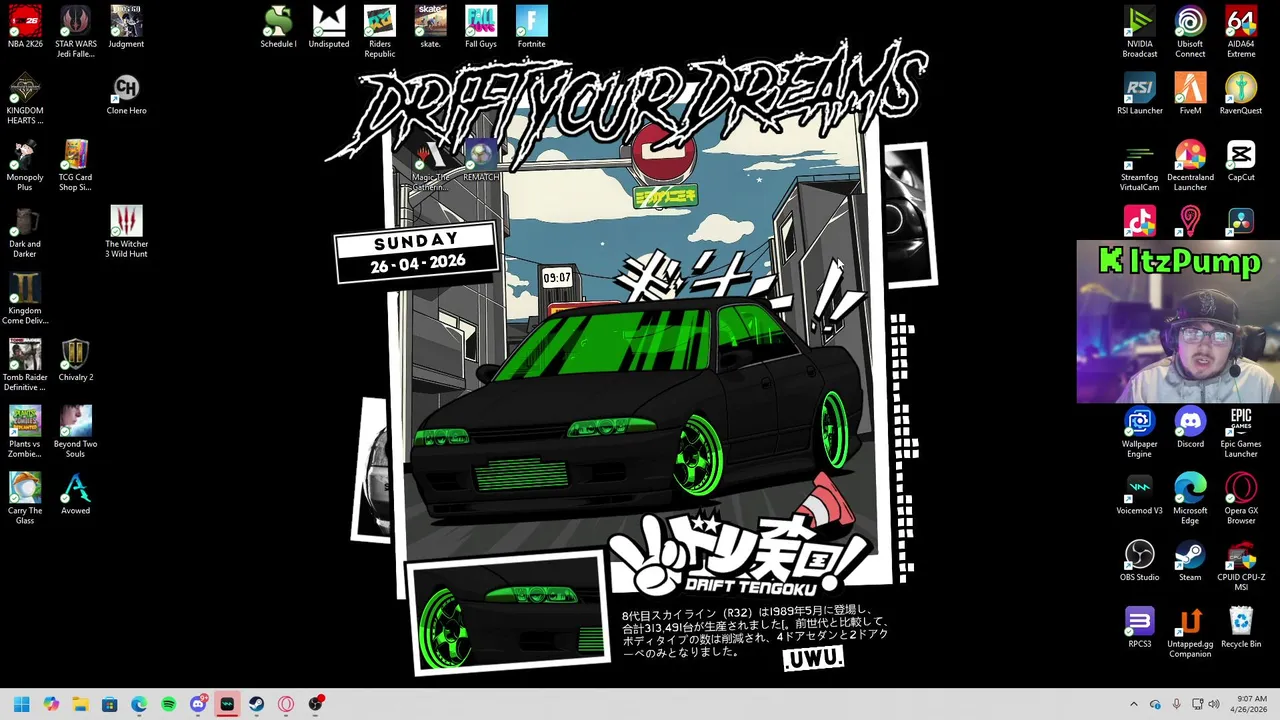
Task: Open the NBA 2K26 desktop shortcut
Action: (x=25, y=27)
